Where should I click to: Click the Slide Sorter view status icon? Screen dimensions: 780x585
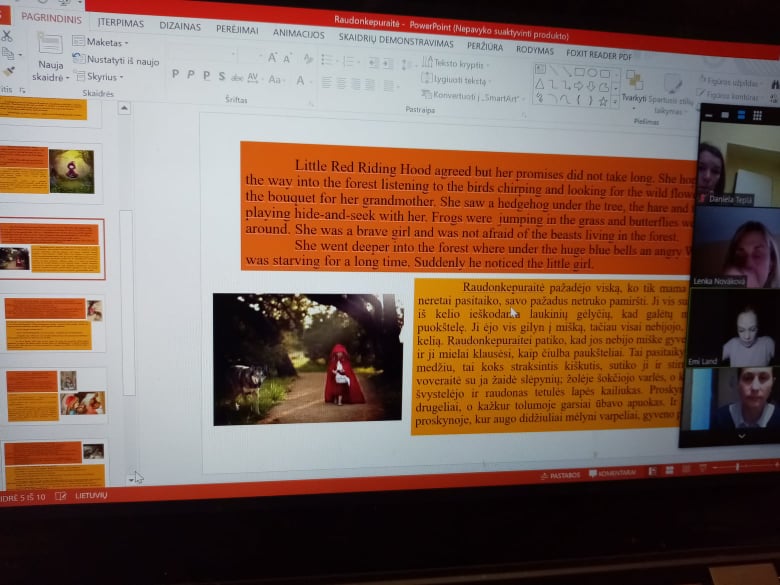(x=670, y=470)
